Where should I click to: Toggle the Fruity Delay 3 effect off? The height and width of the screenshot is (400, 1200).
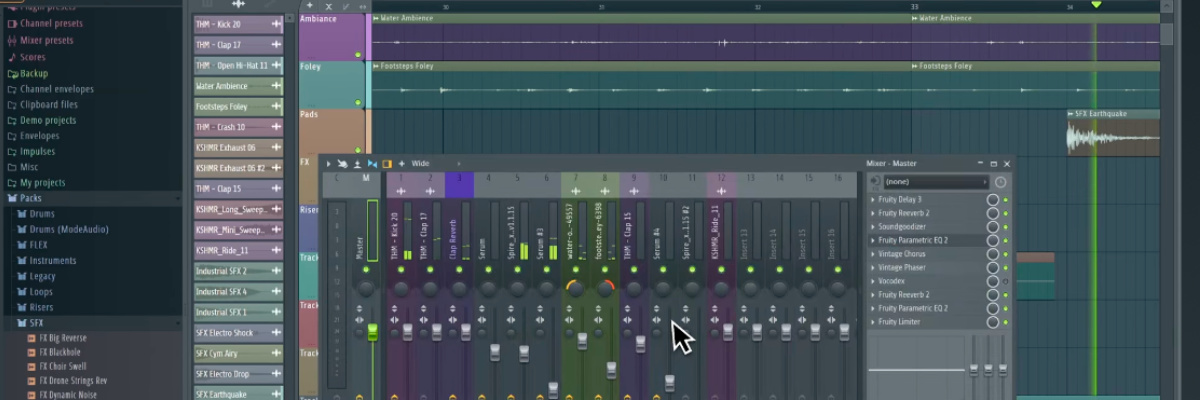1006,200
